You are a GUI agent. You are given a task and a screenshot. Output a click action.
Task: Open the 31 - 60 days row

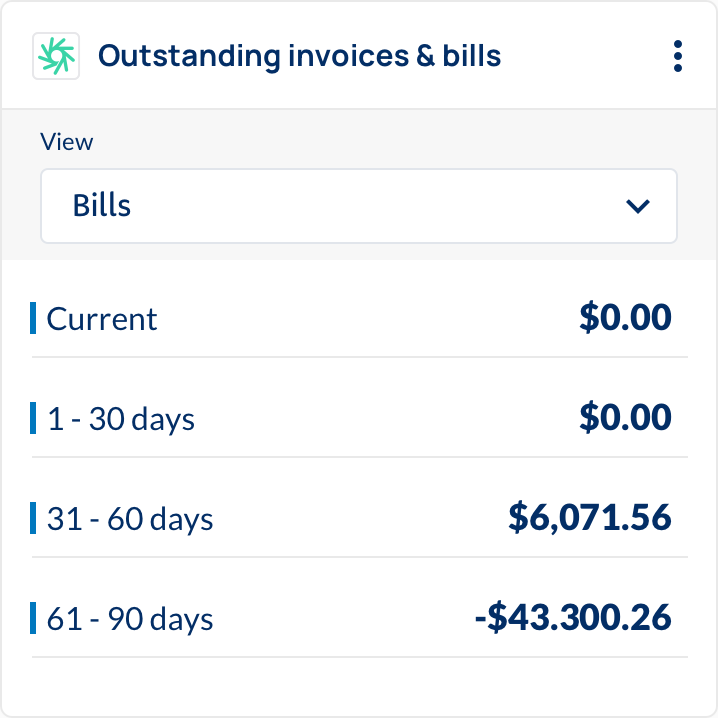[x=359, y=518]
